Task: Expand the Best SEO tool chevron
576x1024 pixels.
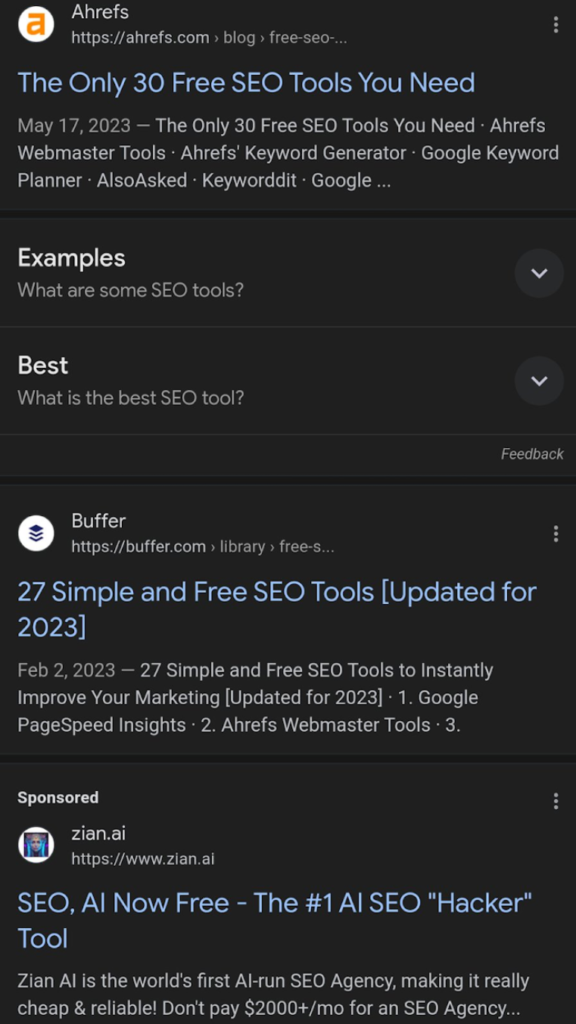Action: pos(539,381)
